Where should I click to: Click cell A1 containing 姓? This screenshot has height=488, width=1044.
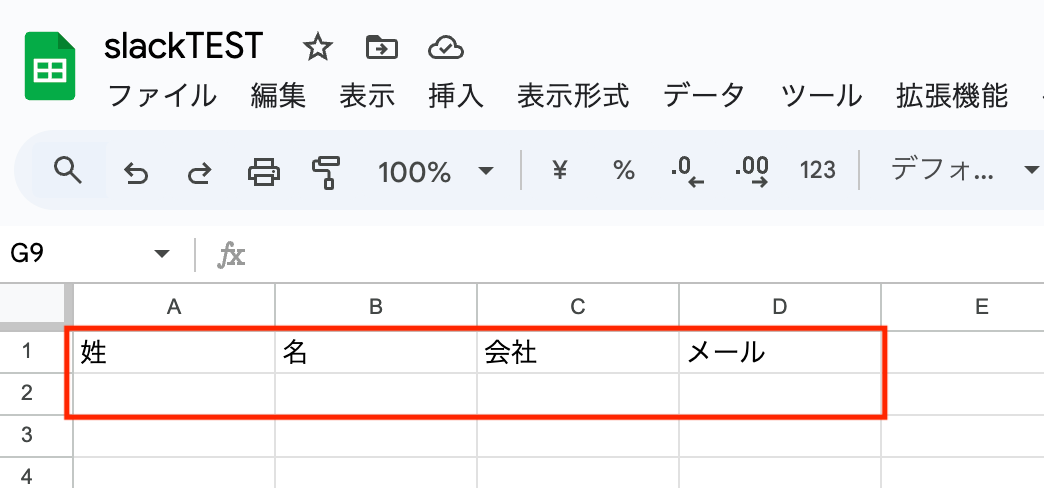coord(174,352)
